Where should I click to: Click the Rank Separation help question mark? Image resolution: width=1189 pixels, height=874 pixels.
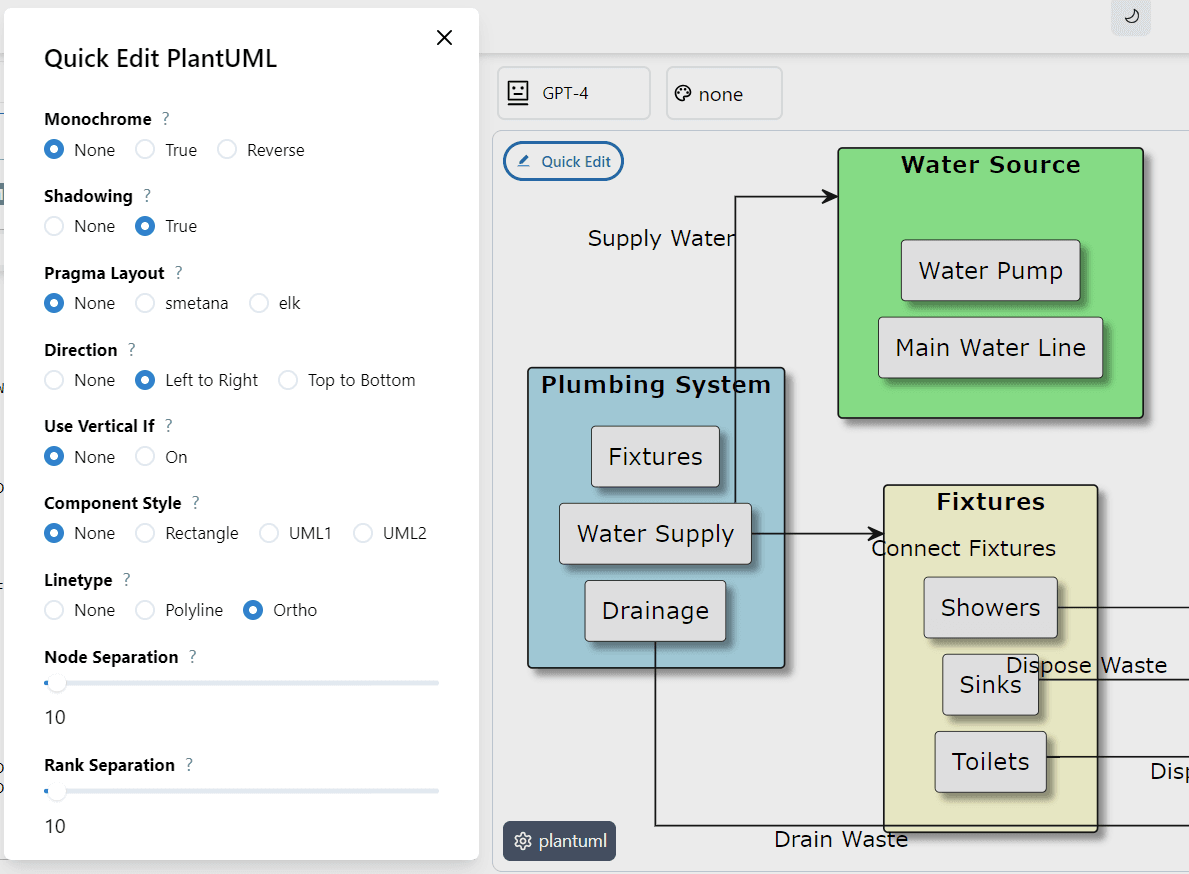coord(189,764)
